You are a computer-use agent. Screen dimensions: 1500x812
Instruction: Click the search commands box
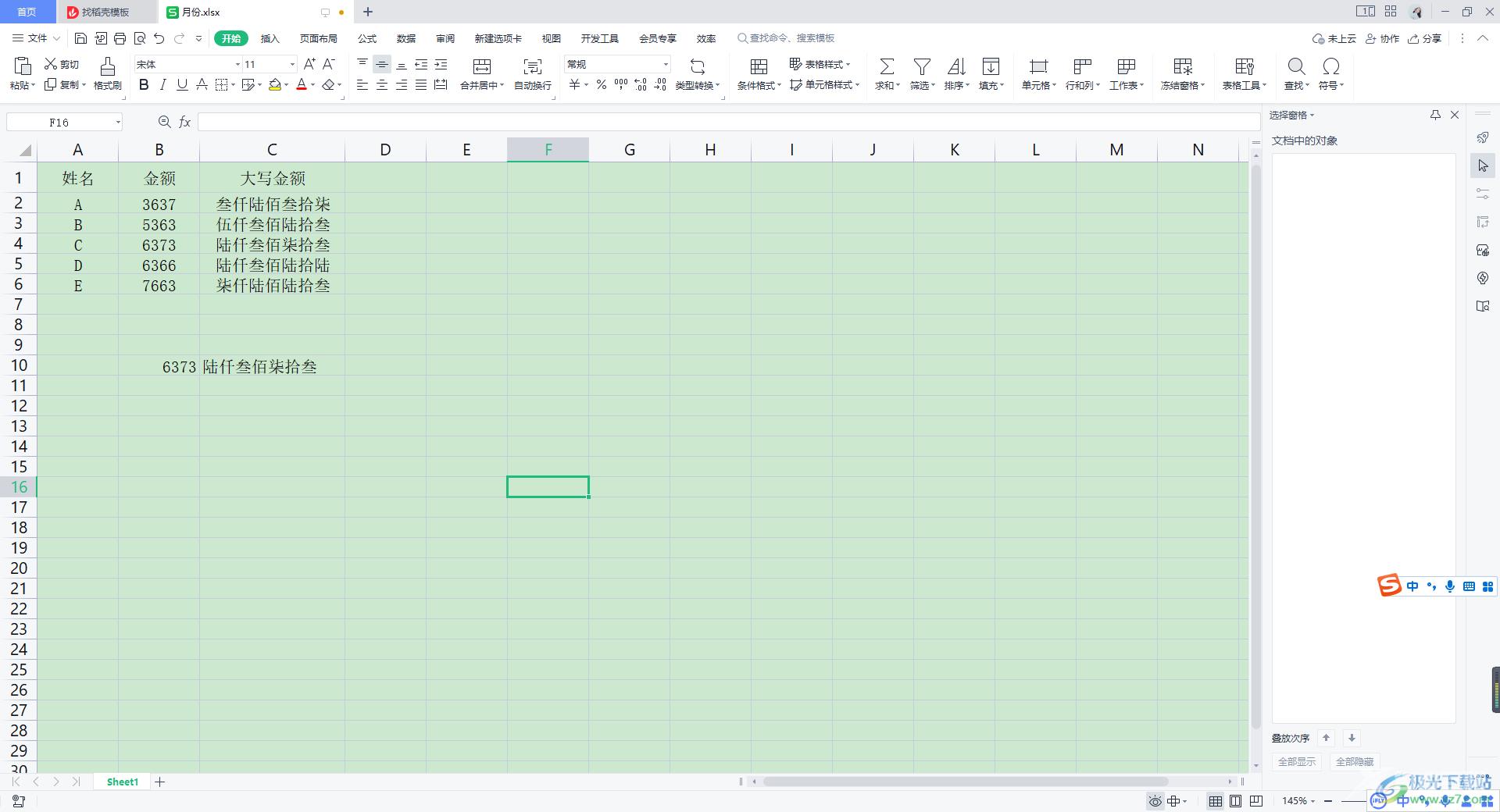point(787,38)
